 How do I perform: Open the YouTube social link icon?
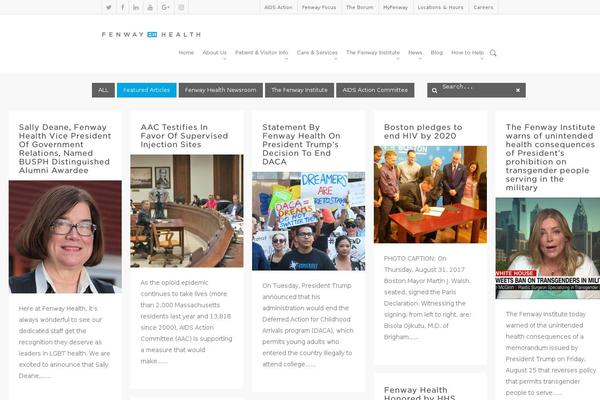[150, 7]
